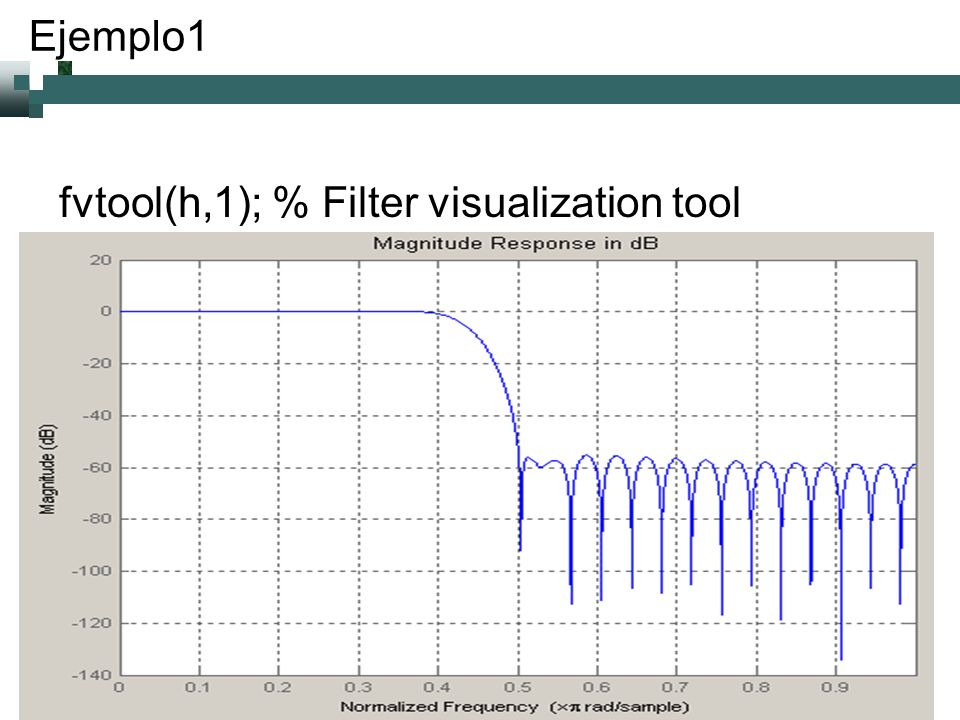Click the y-axis tick label '-140'
Screen dimensions: 960x720
click(92, 675)
